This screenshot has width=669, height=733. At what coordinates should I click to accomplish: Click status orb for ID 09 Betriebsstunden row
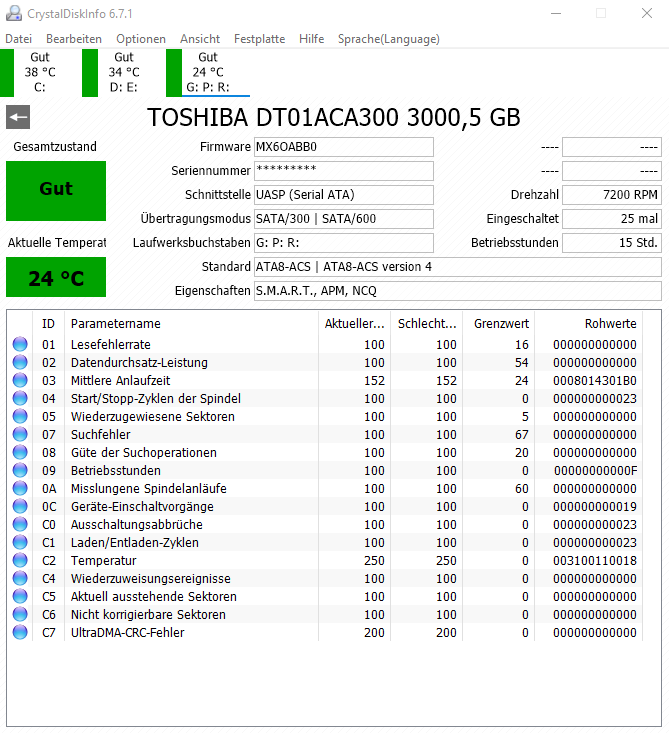pos(20,470)
